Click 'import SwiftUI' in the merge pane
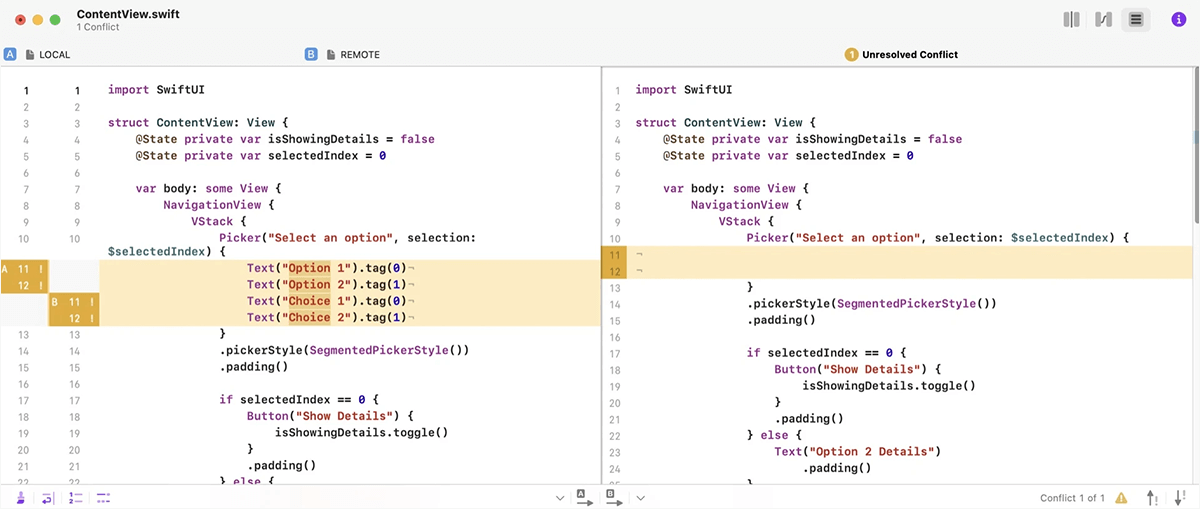The image size is (1200, 509). 684,90
